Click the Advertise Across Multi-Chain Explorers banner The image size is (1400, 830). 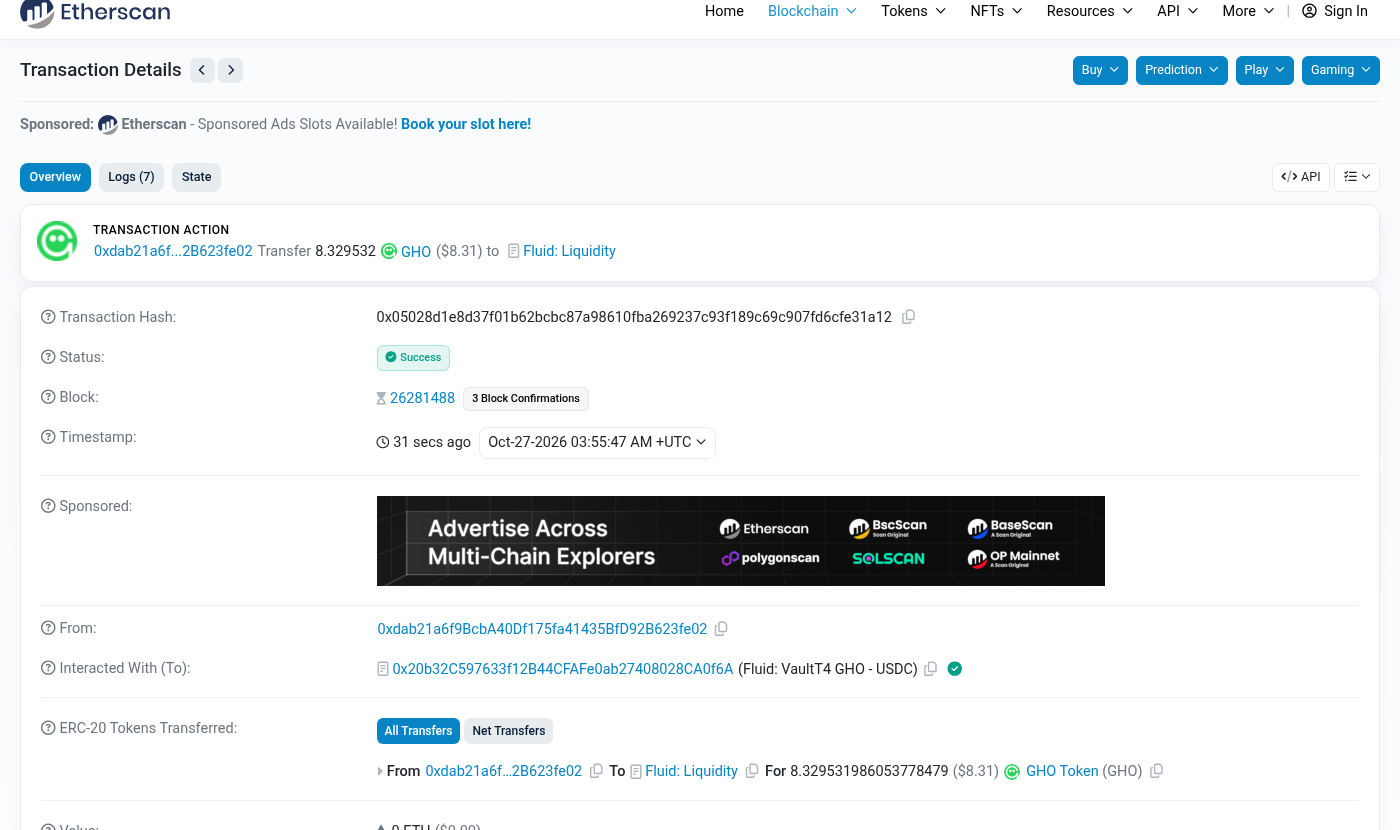tap(741, 541)
